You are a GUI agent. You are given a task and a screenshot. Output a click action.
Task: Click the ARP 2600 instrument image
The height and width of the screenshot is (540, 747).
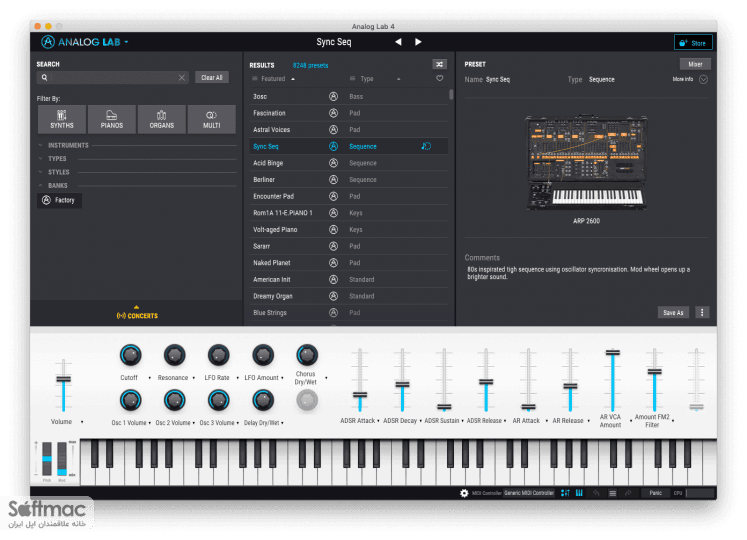click(x=586, y=162)
